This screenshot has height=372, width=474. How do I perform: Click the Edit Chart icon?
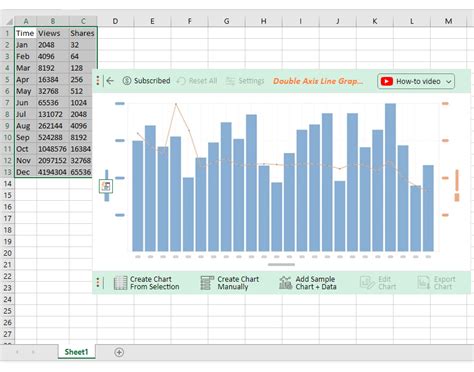pyautogui.click(x=368, y=283)
